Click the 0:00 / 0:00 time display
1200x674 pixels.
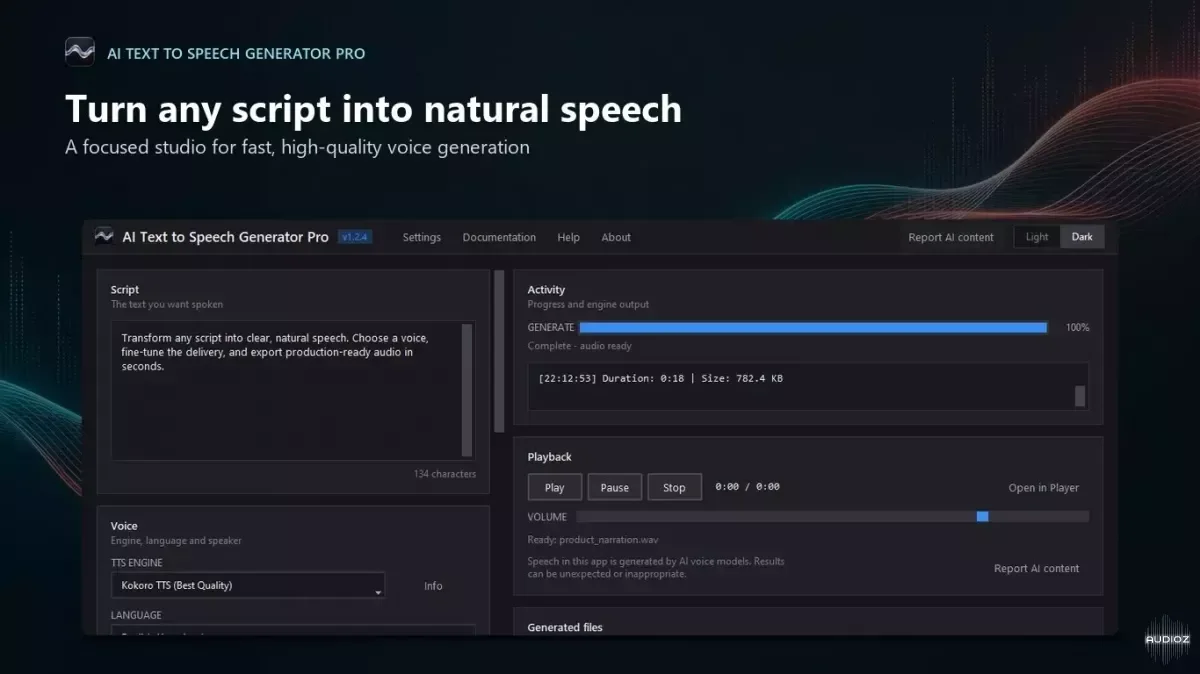(747, 487)
